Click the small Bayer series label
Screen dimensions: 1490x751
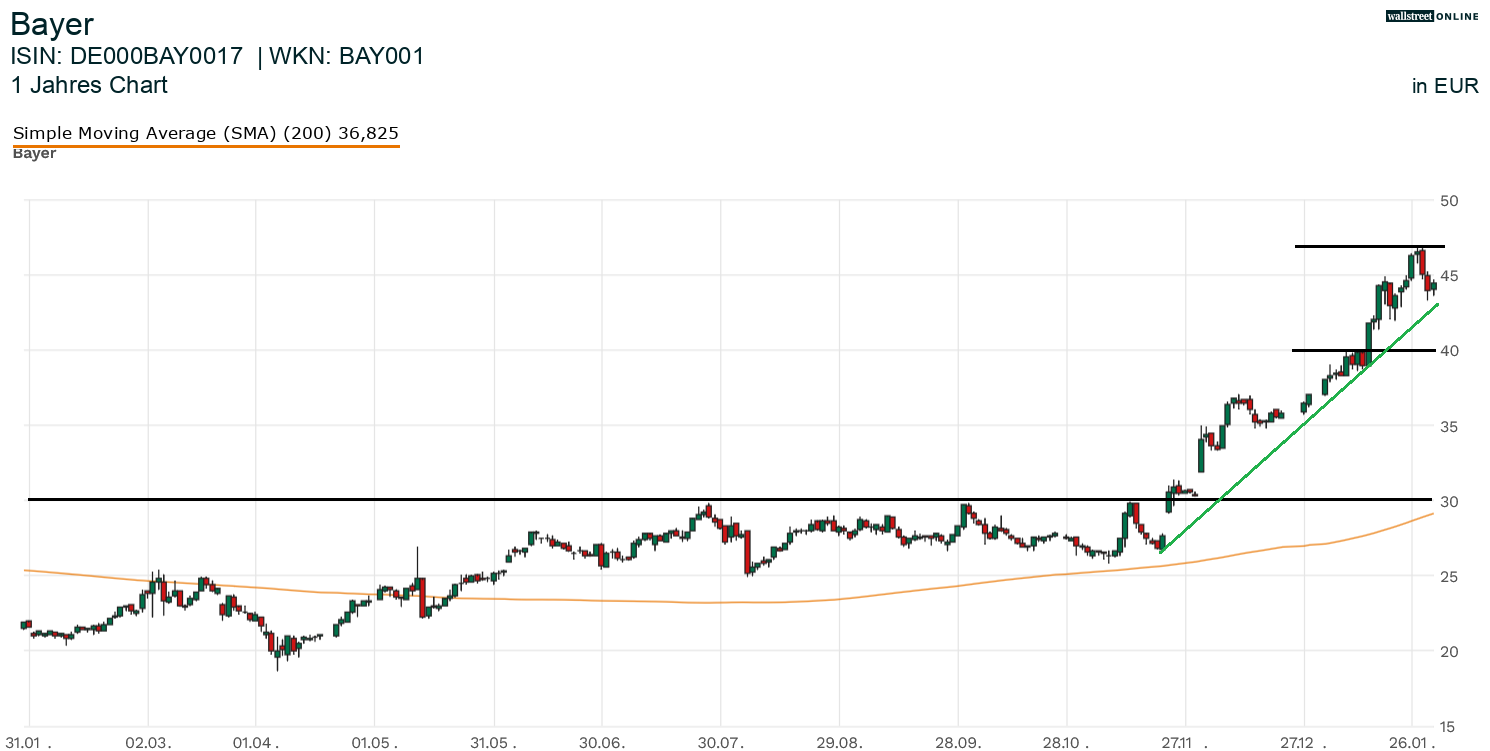coord(34,154)
